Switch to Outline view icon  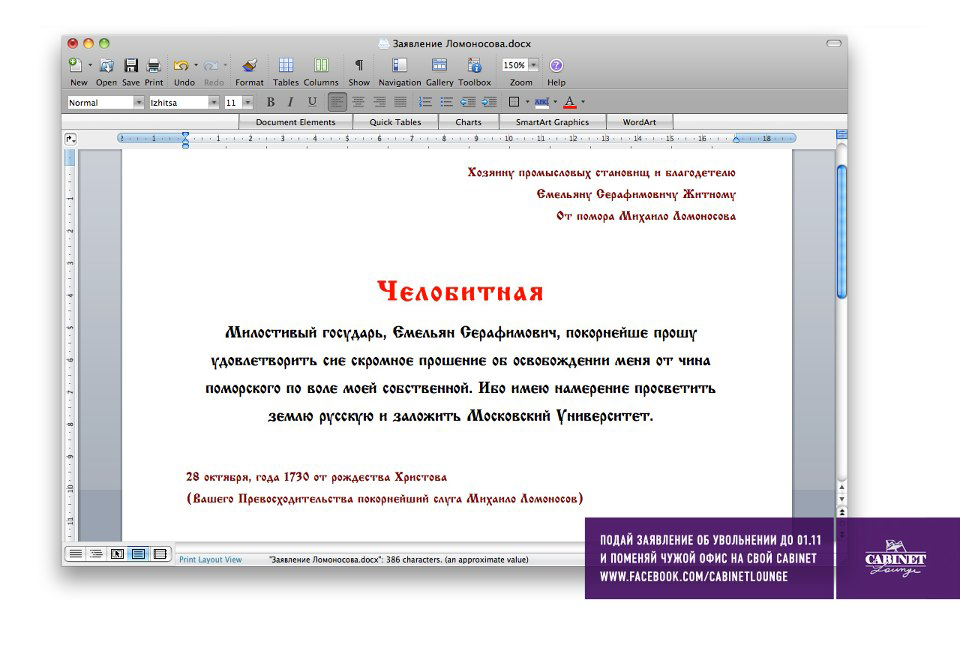point(96,554)
